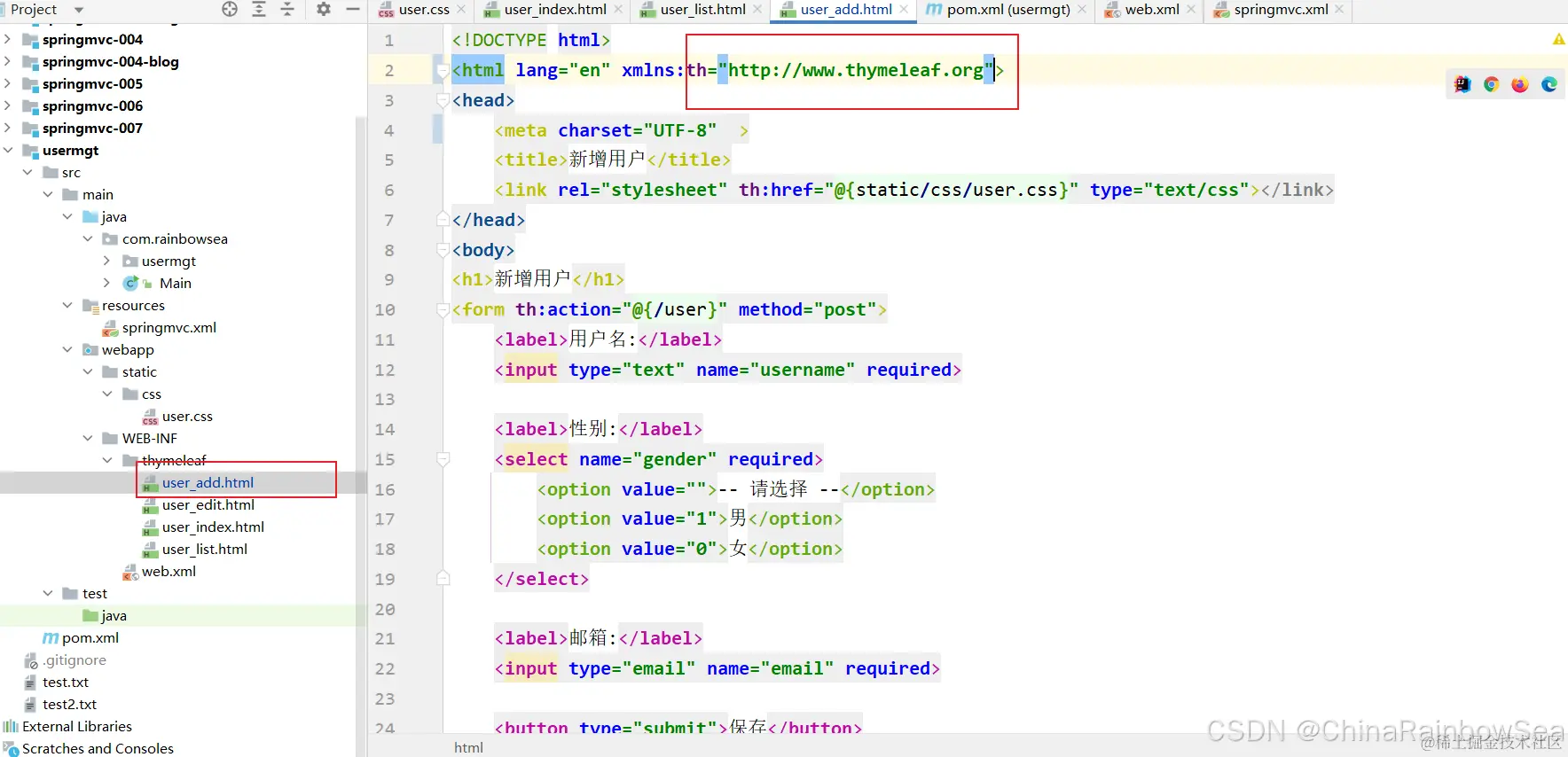Click the locate/select opened file target icon
Viewport: 1568px width, 757px height.
(230, 9)
